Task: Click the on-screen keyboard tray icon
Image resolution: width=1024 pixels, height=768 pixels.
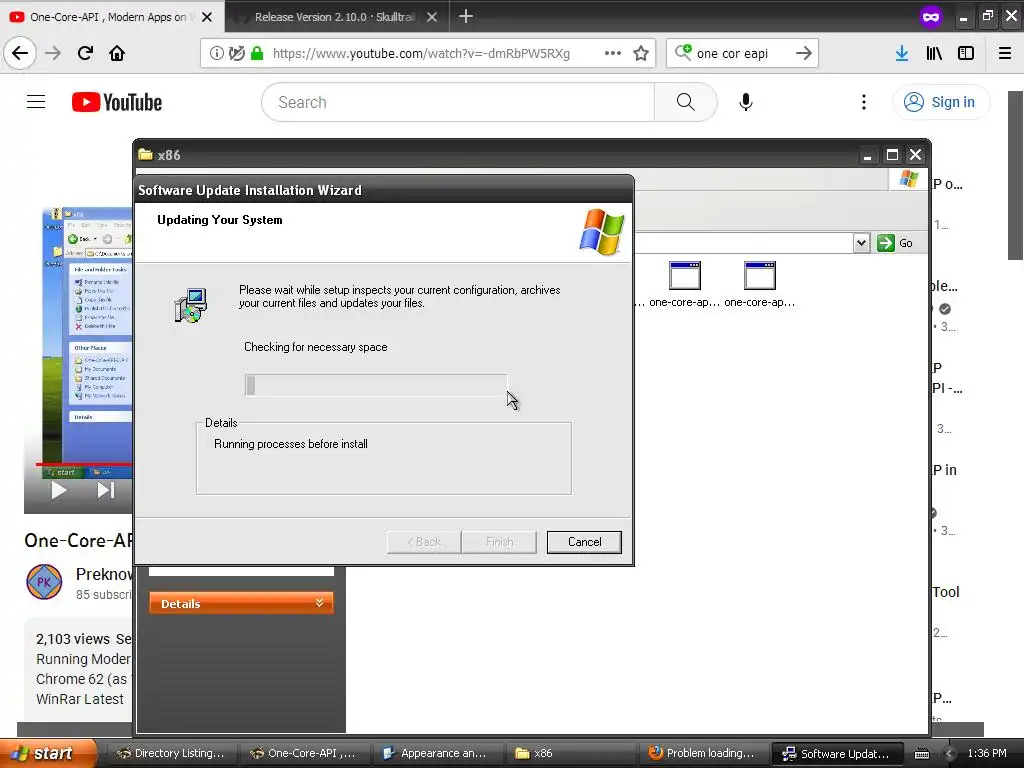Action: coord(921,754)
